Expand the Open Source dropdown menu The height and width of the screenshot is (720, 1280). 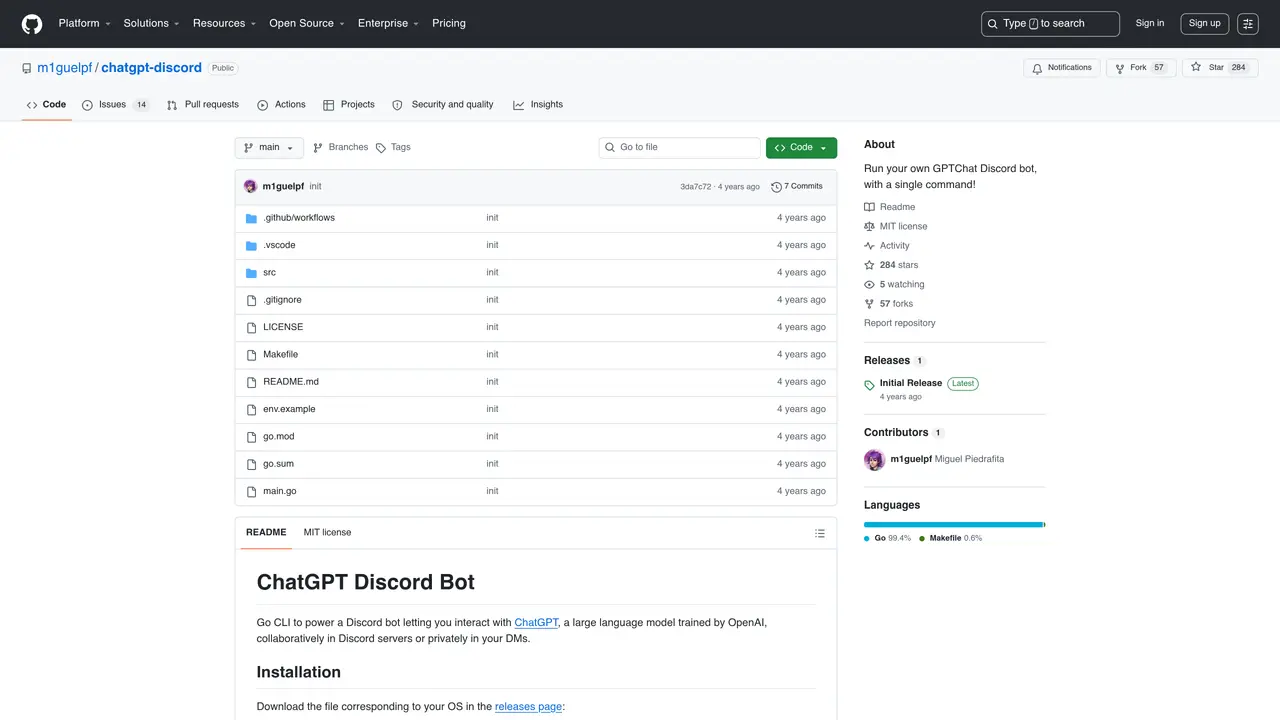click(x=307, y=23)
